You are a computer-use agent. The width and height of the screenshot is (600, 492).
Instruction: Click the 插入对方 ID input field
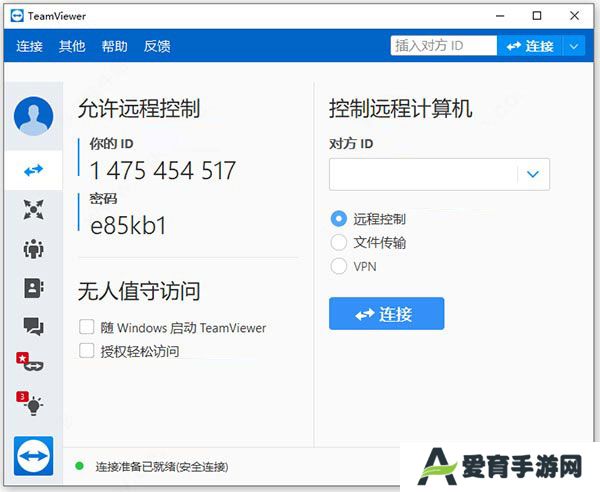coord(443,46)
